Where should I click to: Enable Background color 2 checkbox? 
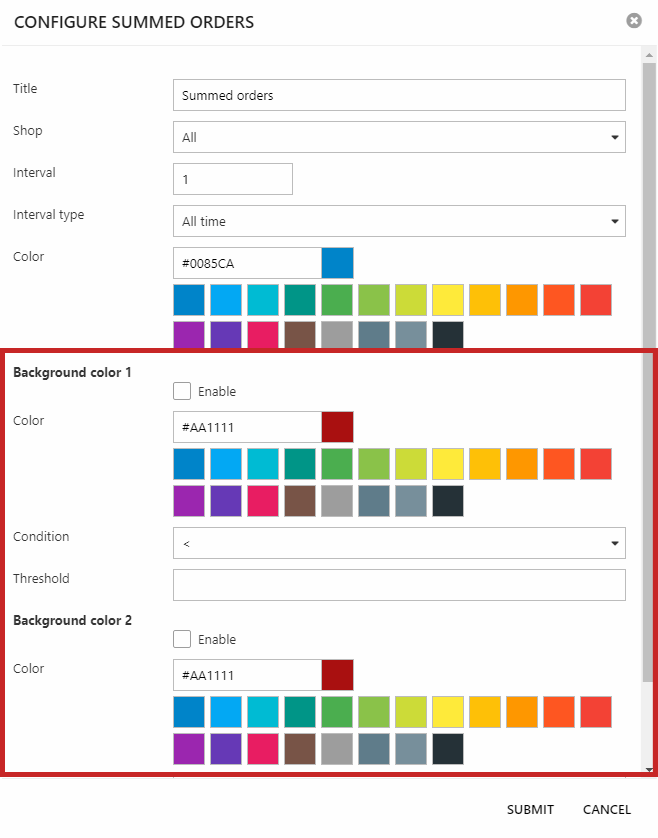(x=182, y=639)
